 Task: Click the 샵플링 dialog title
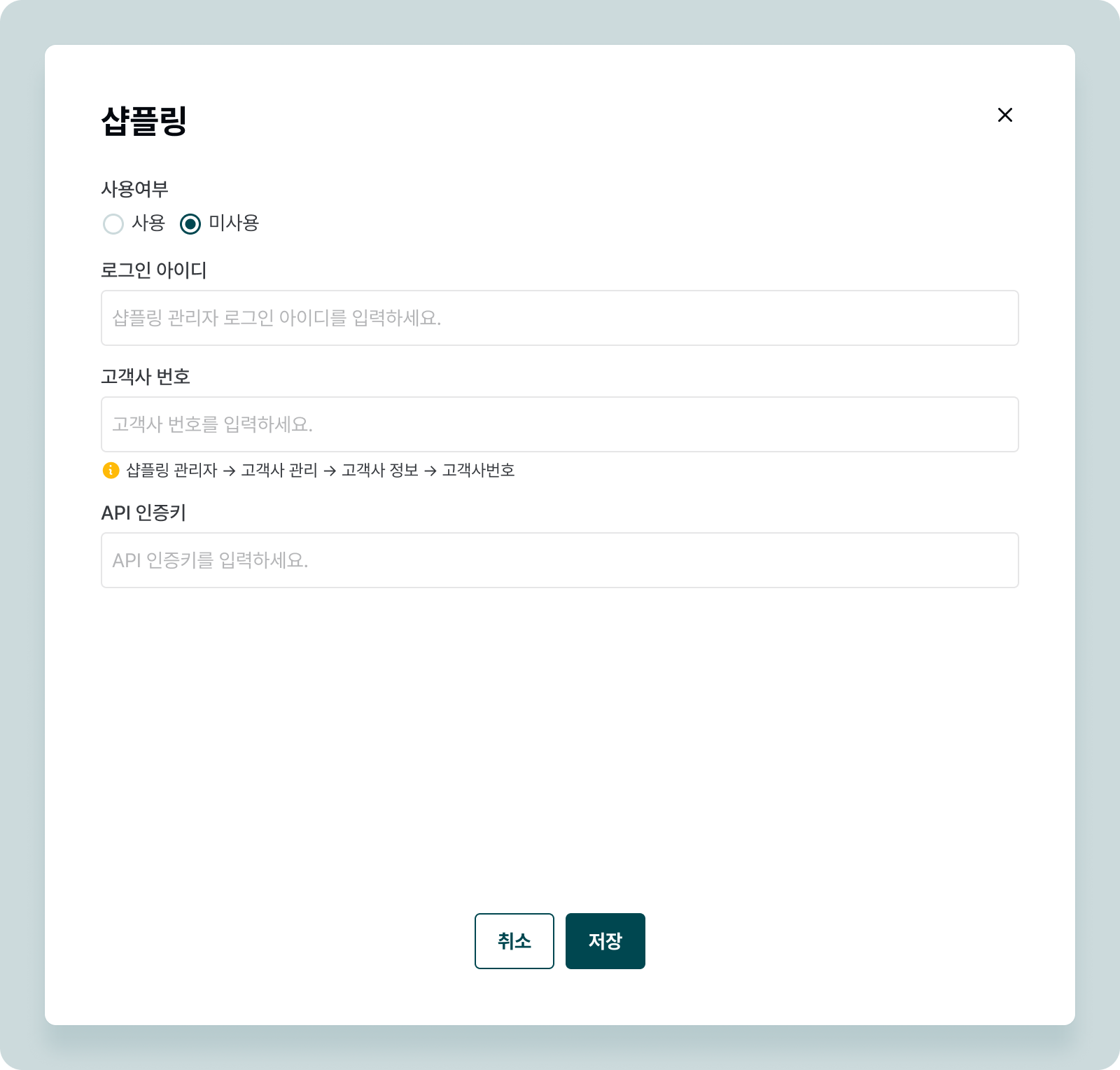tap(144, 120)
